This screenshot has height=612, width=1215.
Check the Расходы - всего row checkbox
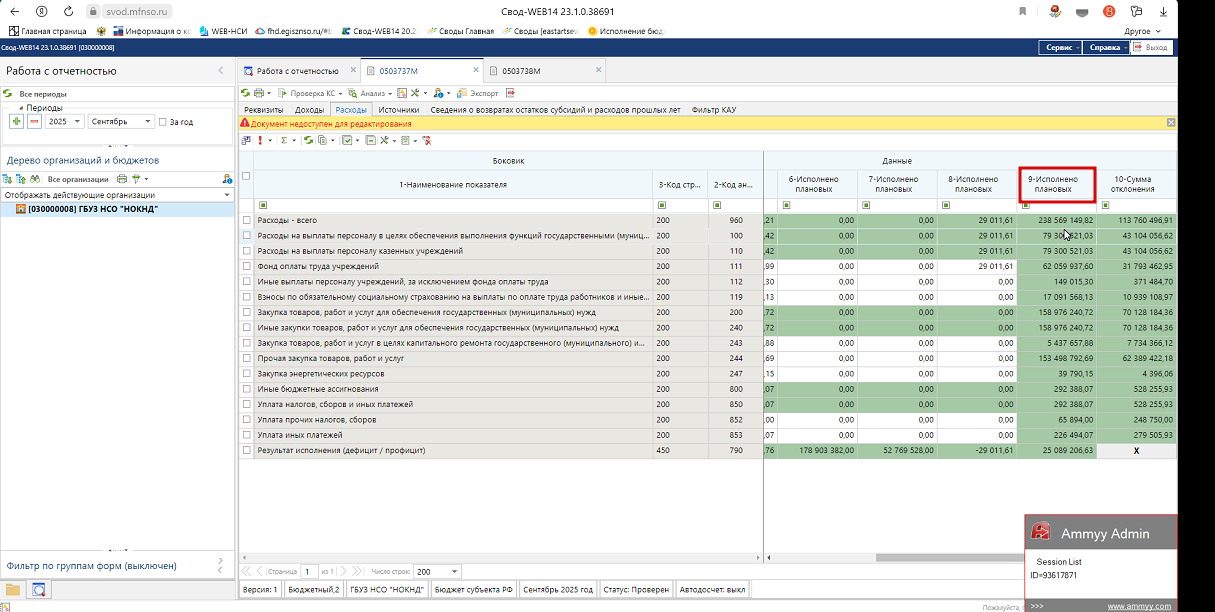click(246, 219)
